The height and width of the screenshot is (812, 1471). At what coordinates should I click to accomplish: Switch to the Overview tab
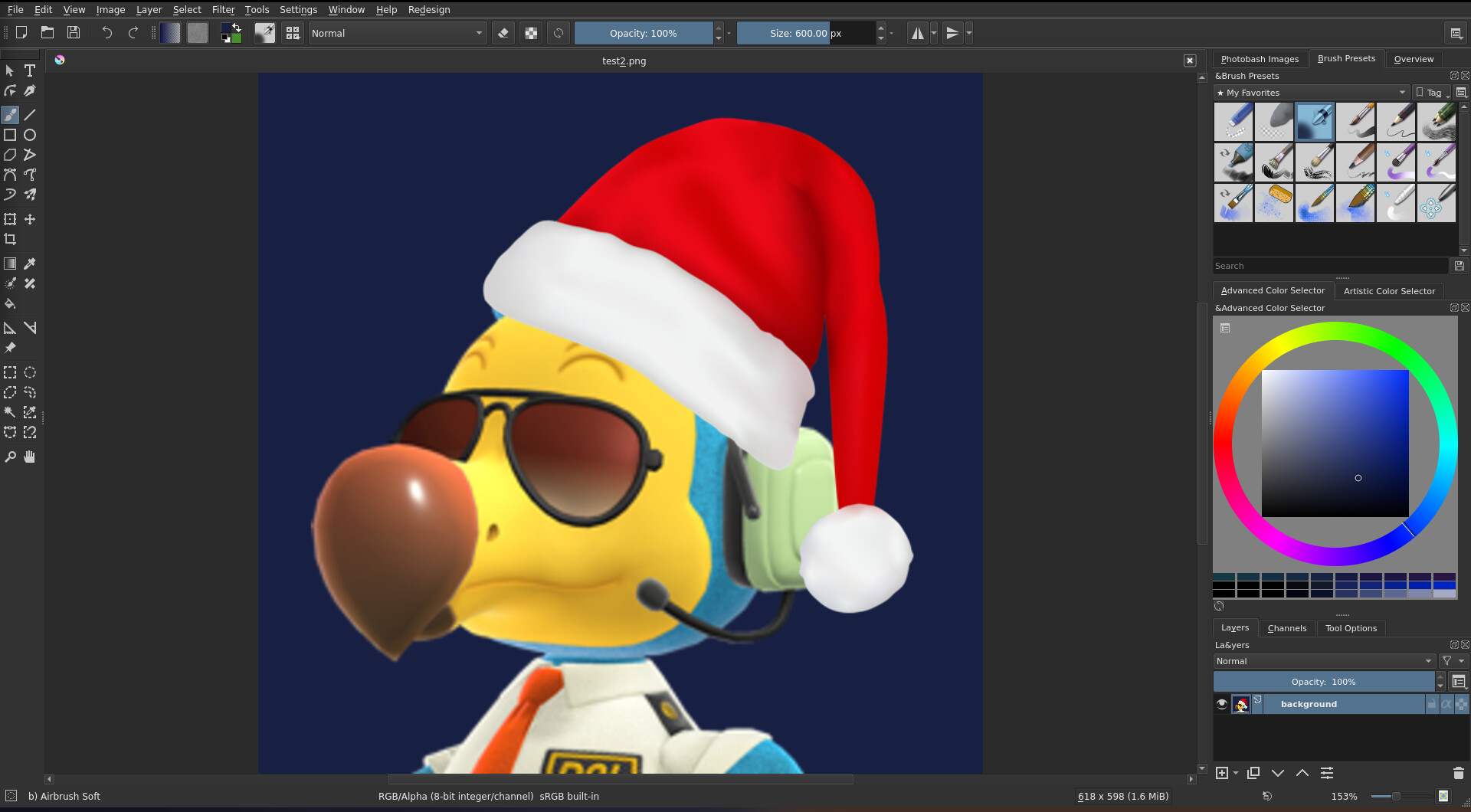1414,59
